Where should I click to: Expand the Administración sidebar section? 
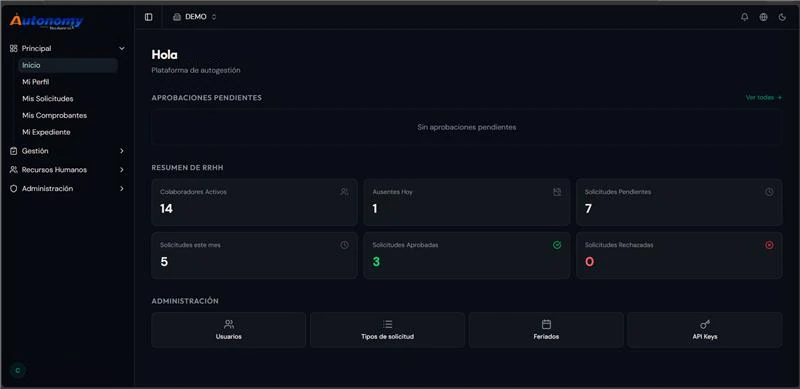click(x=67, y=188)
